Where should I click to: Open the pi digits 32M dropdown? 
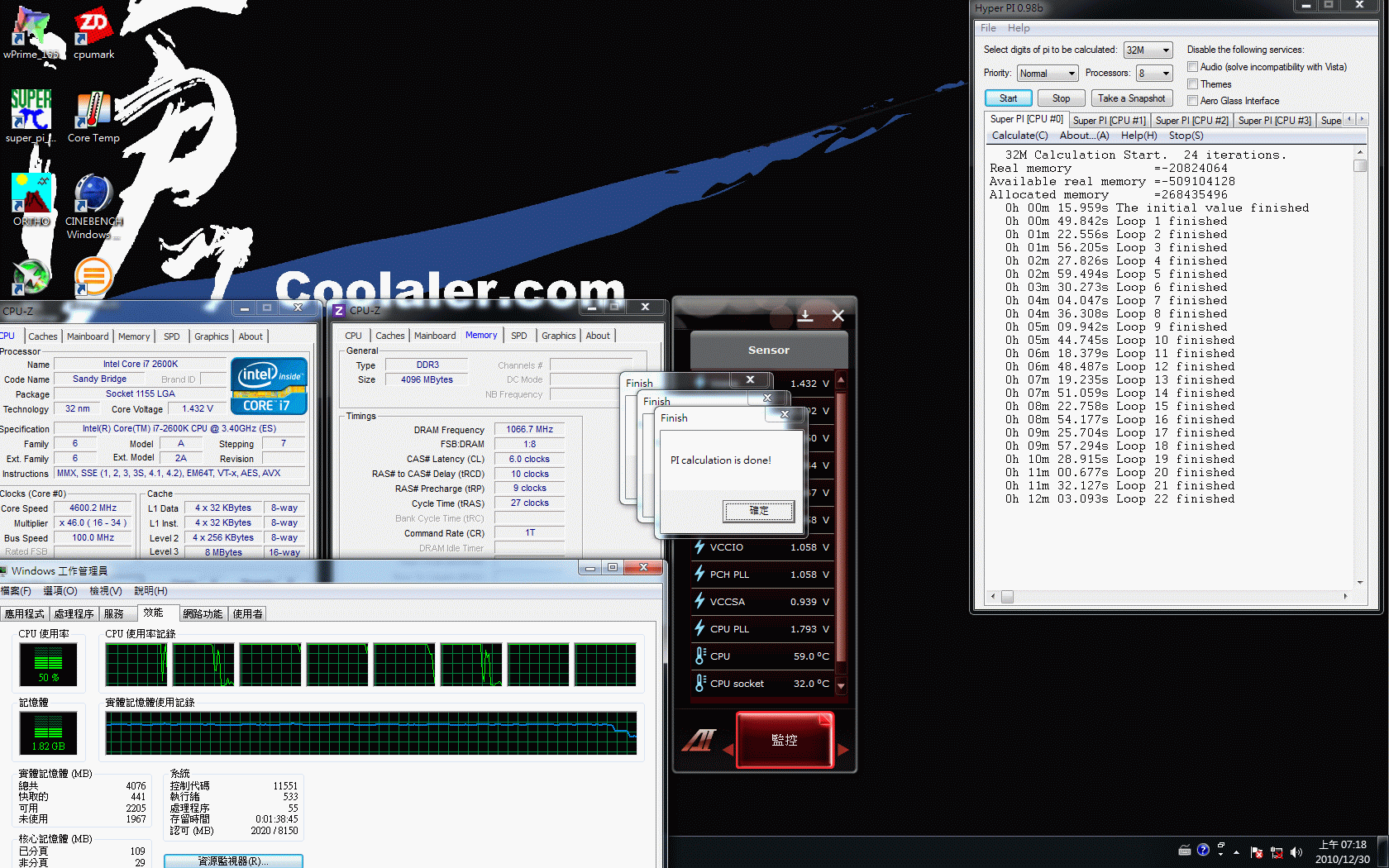[1148, 50]
